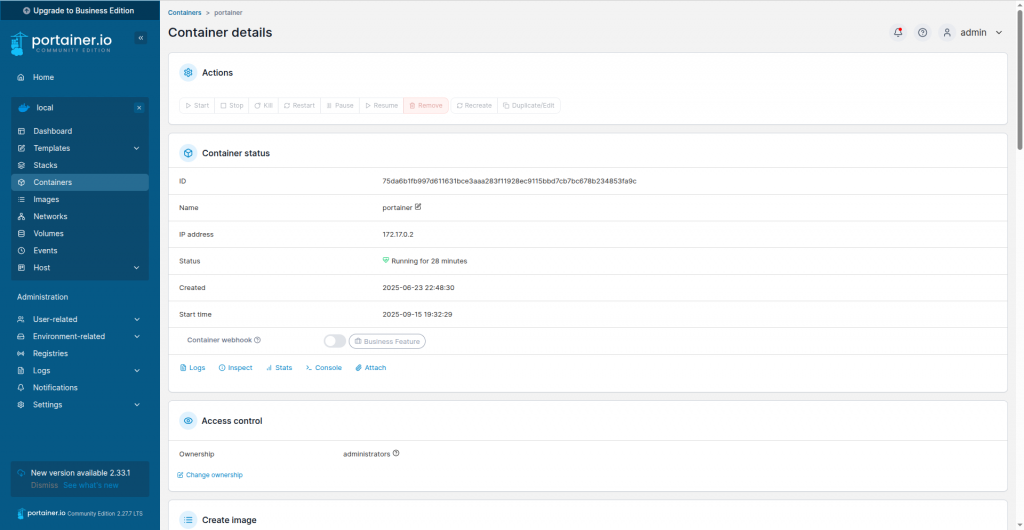
Task: Click the Containers breadcrumb link
Action: (x=185, y=12)
